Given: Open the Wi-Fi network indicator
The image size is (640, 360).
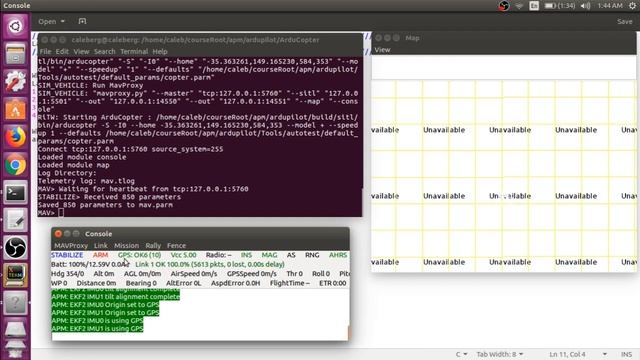Looking at the screenshot, I should coord(519,6).
